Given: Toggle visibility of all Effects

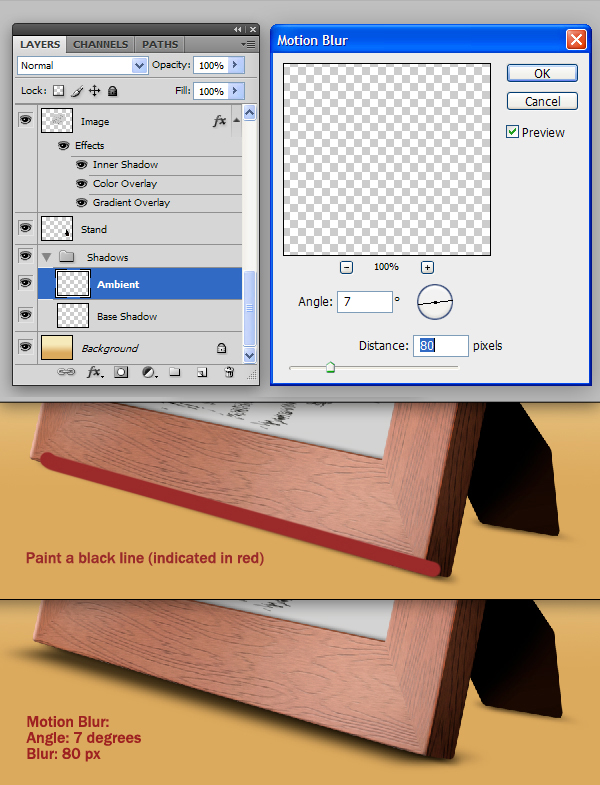Looking at the screenshot, I should click(x=64, y=146).
